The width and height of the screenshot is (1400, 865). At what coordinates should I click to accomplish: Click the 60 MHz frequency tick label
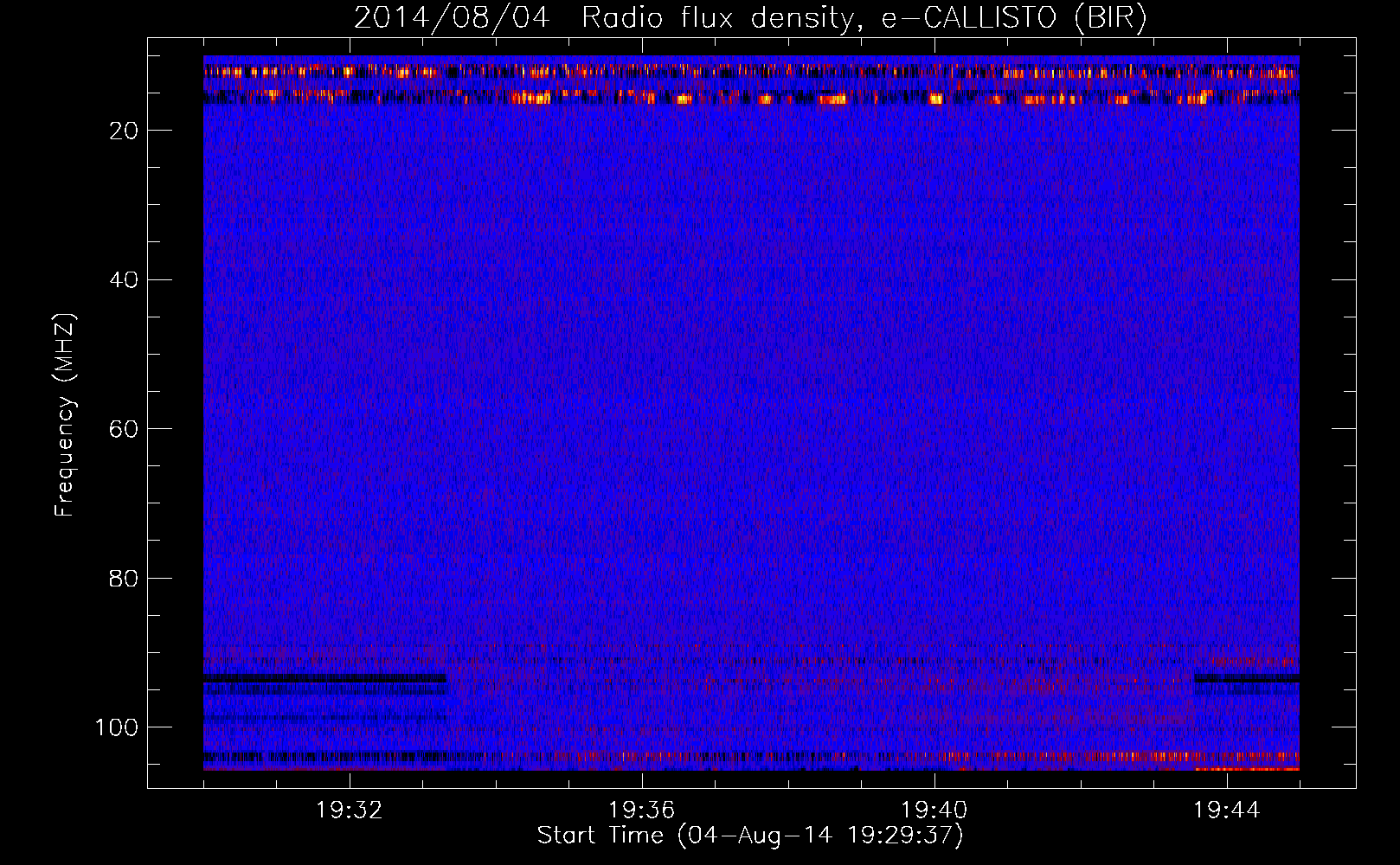[124, 429]
